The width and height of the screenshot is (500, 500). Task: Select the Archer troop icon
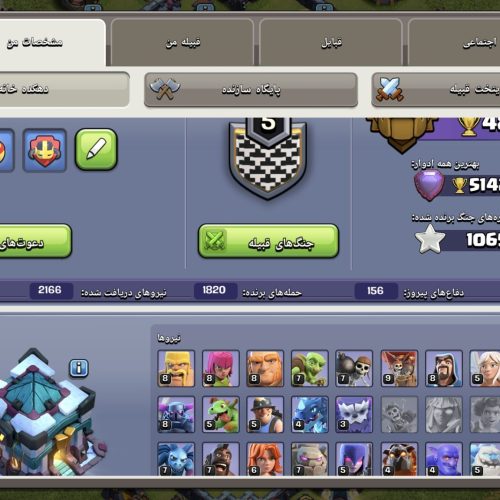(221, 368)
